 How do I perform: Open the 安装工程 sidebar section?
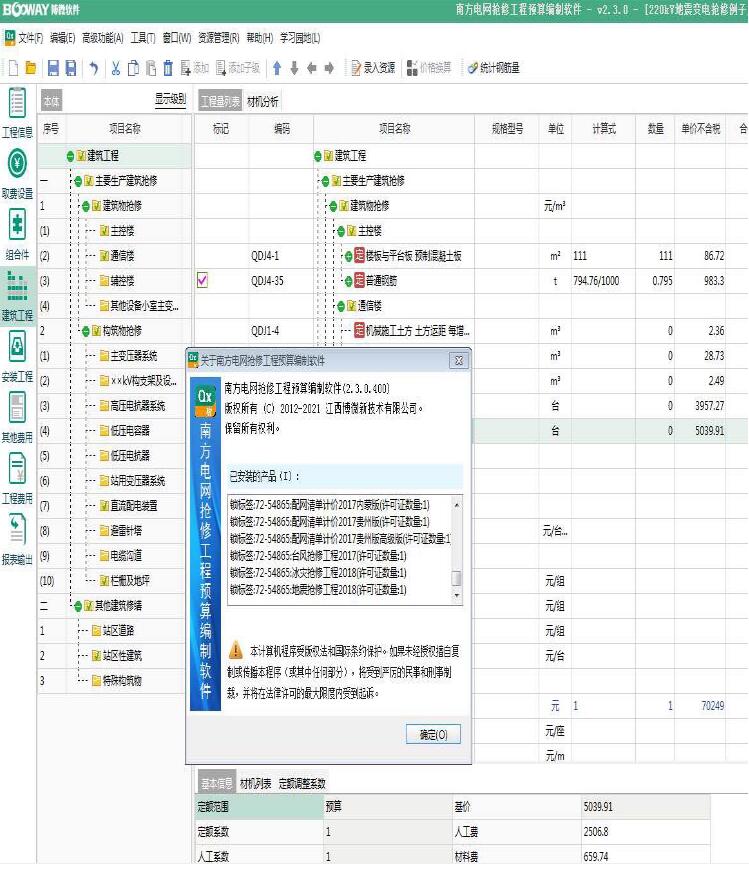pos(17,357)
